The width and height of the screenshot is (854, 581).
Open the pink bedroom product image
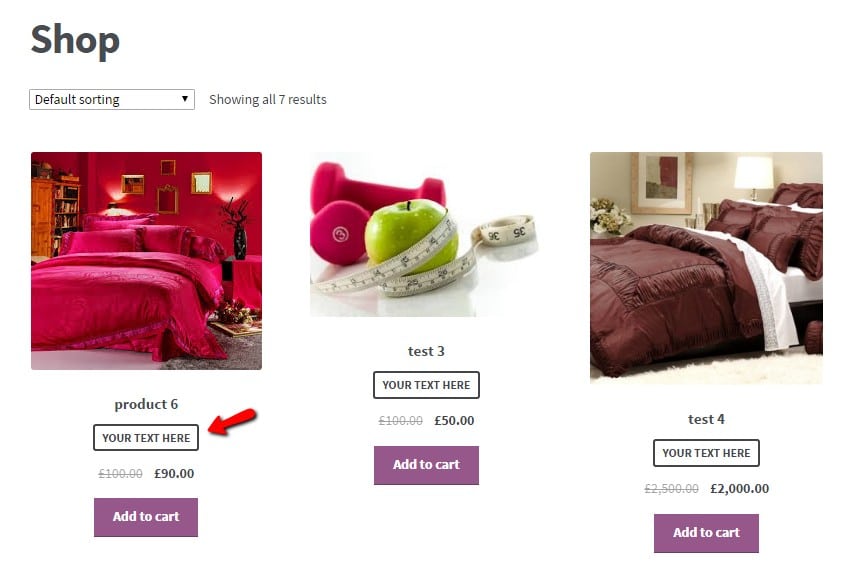tap(147, 261)
